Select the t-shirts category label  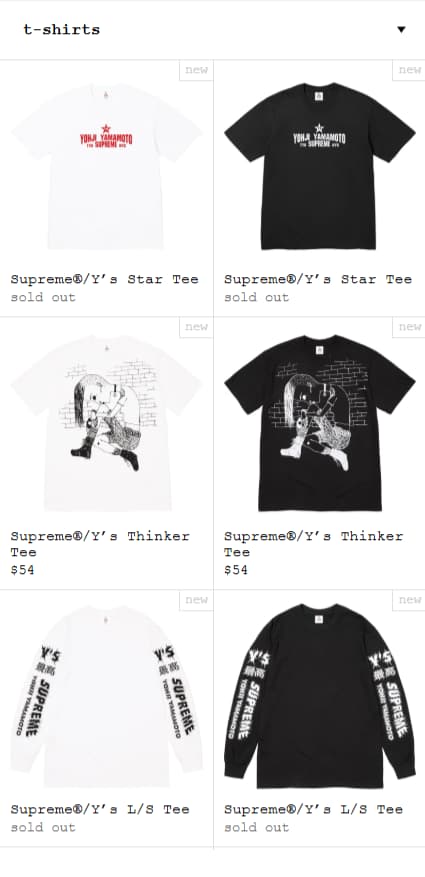point(62,29)
